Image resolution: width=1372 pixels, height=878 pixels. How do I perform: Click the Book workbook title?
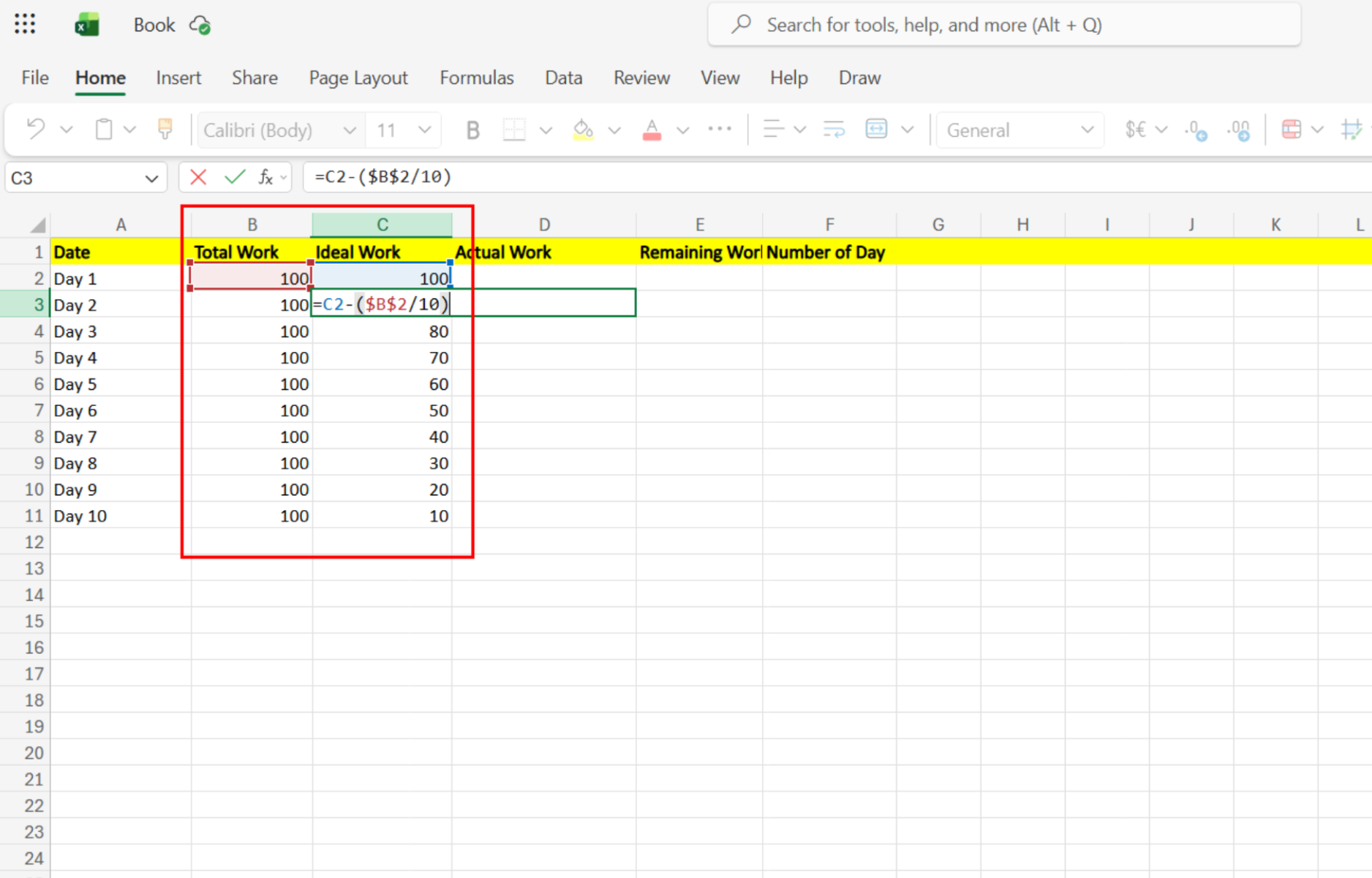(154, 25)
